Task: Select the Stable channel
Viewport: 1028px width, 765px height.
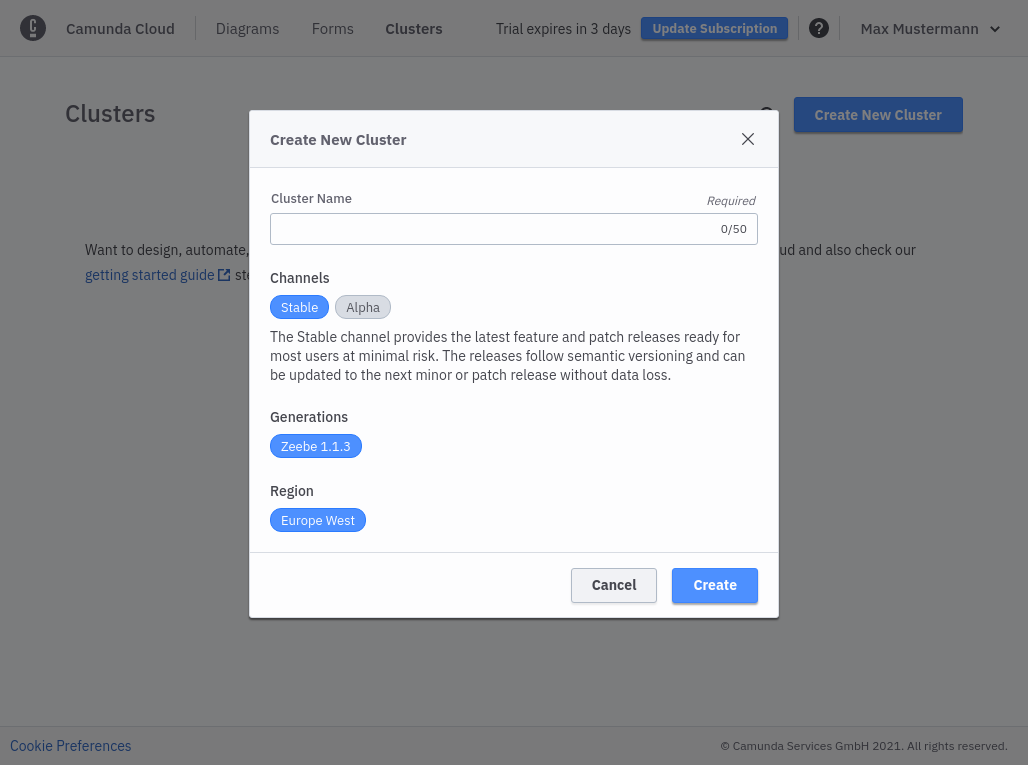Action: tap(299, 306)
